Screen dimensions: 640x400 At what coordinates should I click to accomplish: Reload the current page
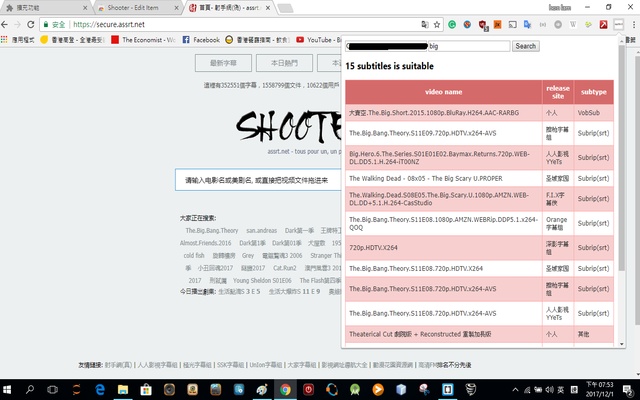pyautogui.click(x=31, y=24)
